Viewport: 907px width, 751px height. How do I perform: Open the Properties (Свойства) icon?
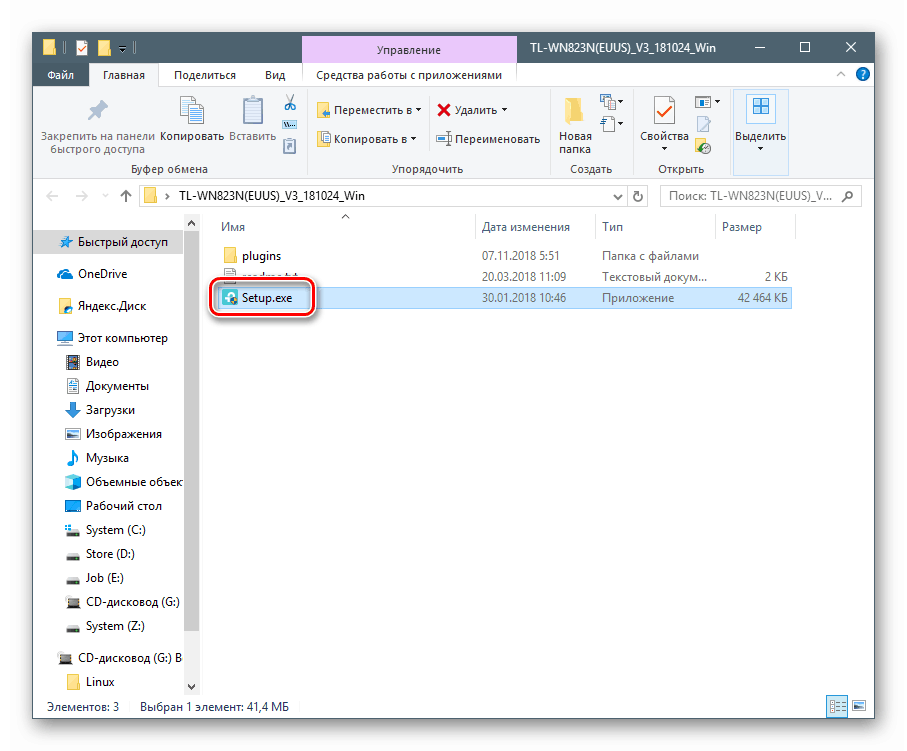(664, 110)
